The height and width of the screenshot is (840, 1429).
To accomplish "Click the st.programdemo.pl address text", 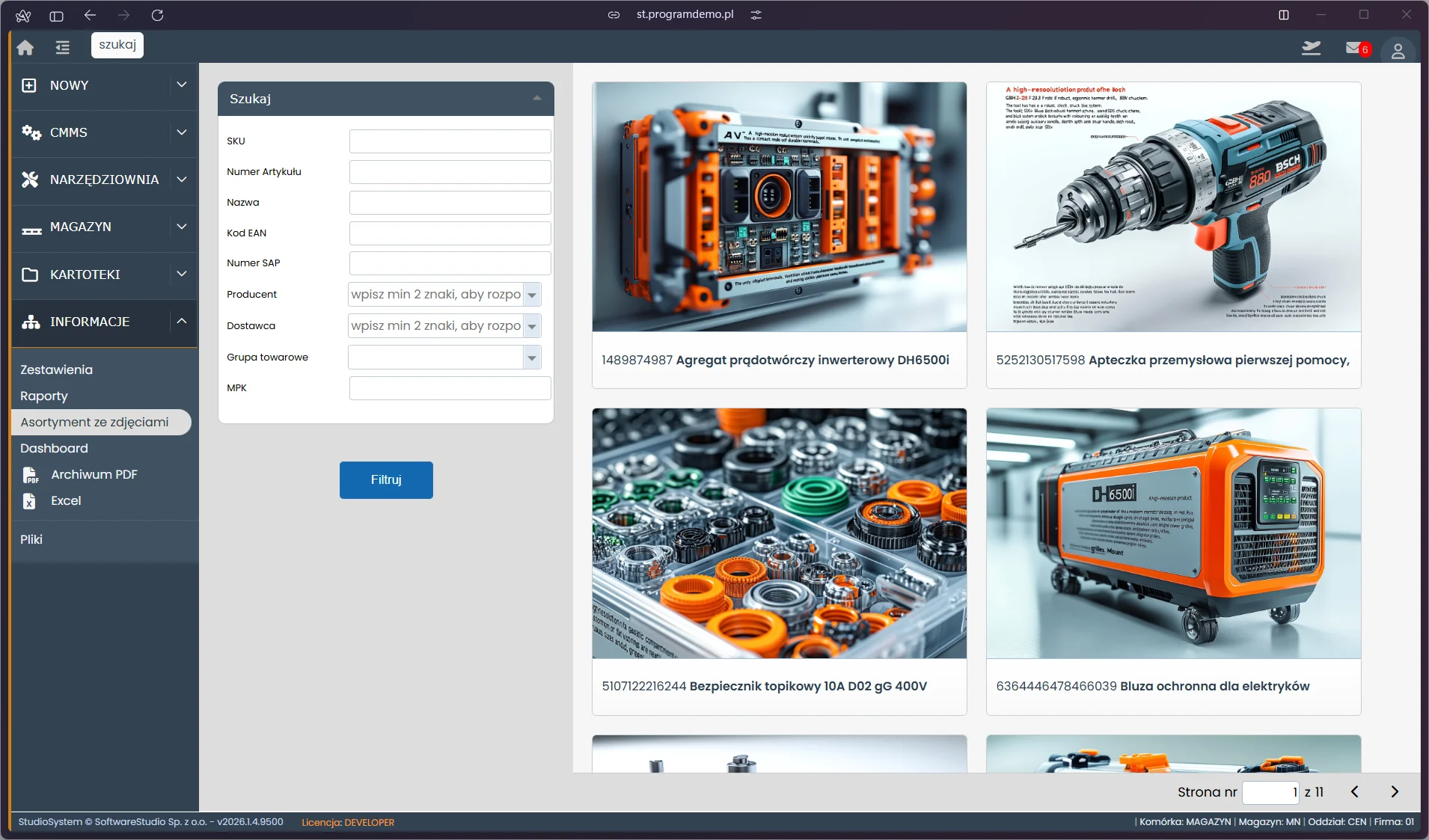I will (x=685, y=15).
